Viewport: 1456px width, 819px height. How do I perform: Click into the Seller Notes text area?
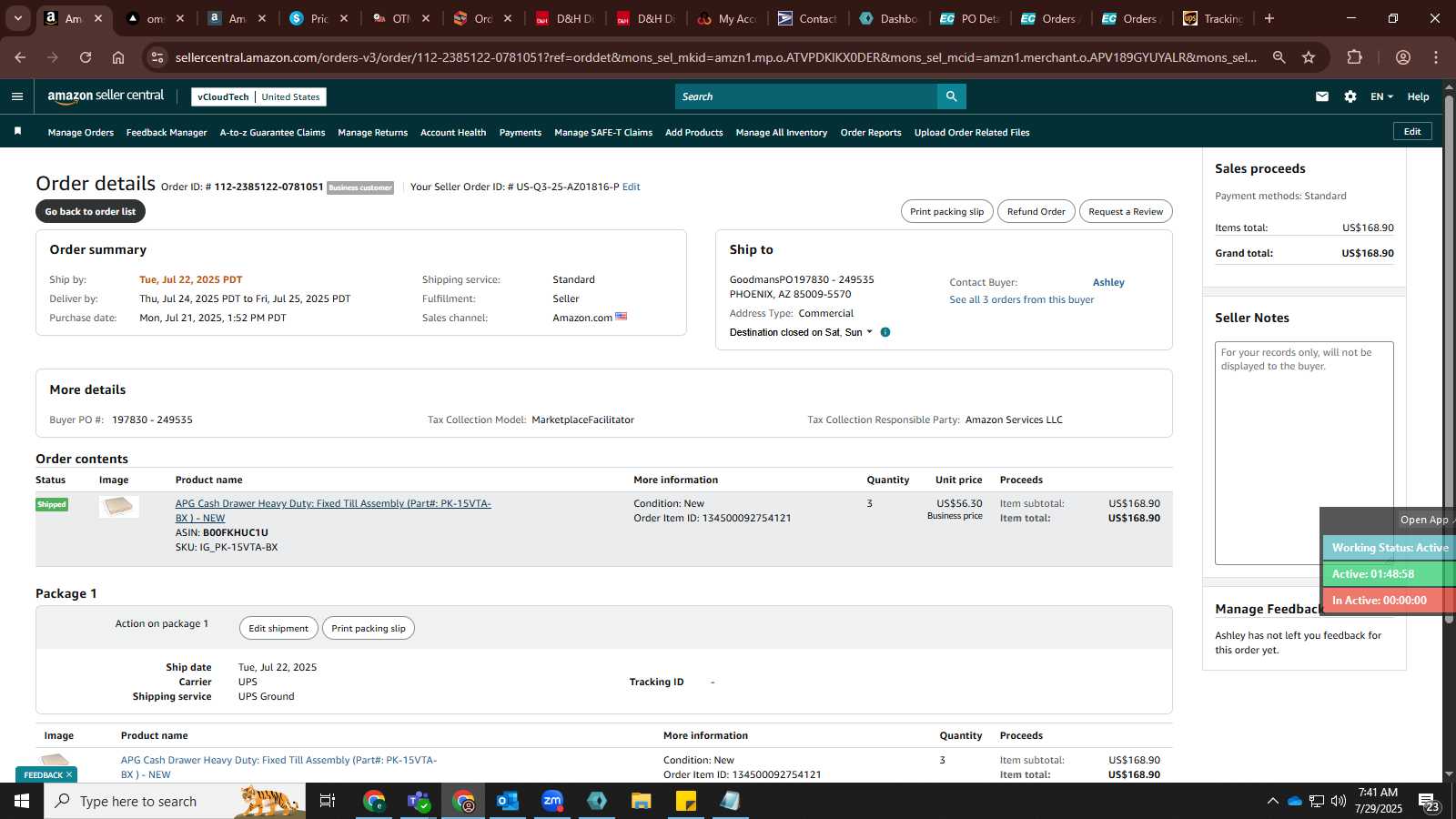click(1304, 453)
